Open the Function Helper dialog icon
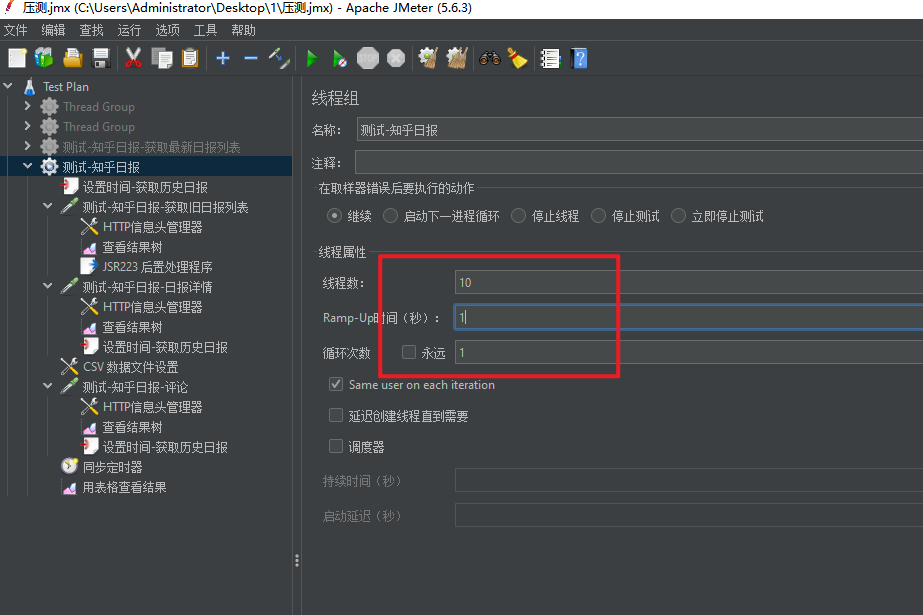 [550, 58]
